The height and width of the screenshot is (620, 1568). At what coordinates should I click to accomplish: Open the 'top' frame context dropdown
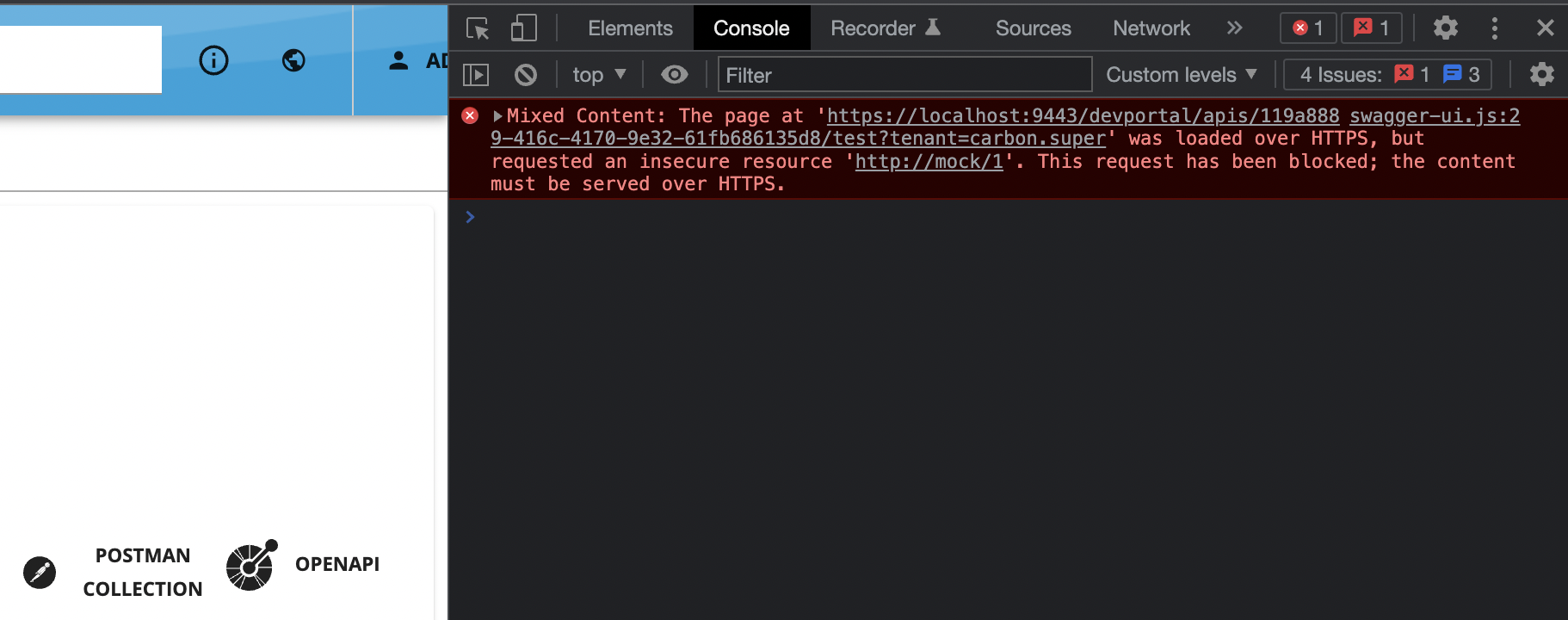(x=599, y=74)
